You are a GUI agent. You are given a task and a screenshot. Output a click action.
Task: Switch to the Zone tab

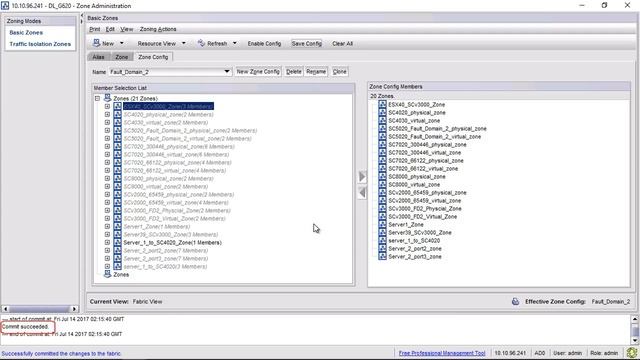122,57
